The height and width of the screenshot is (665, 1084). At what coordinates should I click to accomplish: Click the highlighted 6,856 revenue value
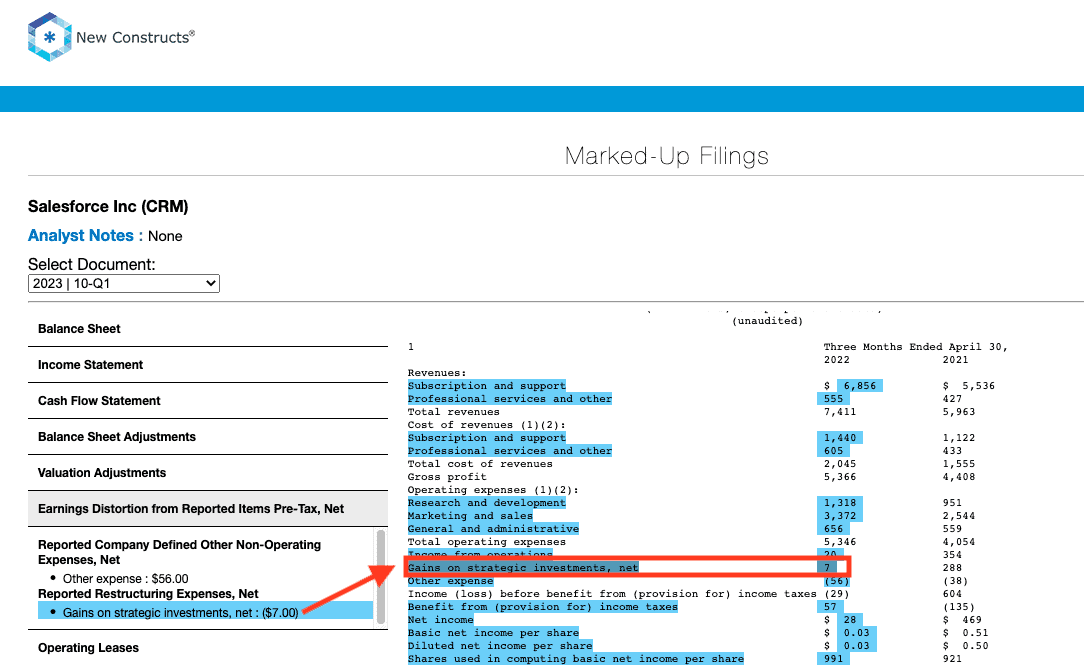coord(859,386)
